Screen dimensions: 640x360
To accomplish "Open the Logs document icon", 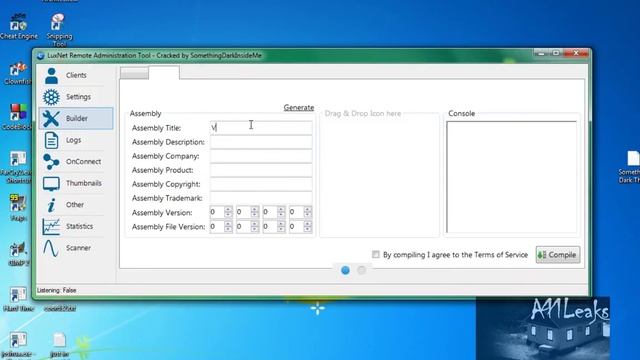I will [51, 140].
